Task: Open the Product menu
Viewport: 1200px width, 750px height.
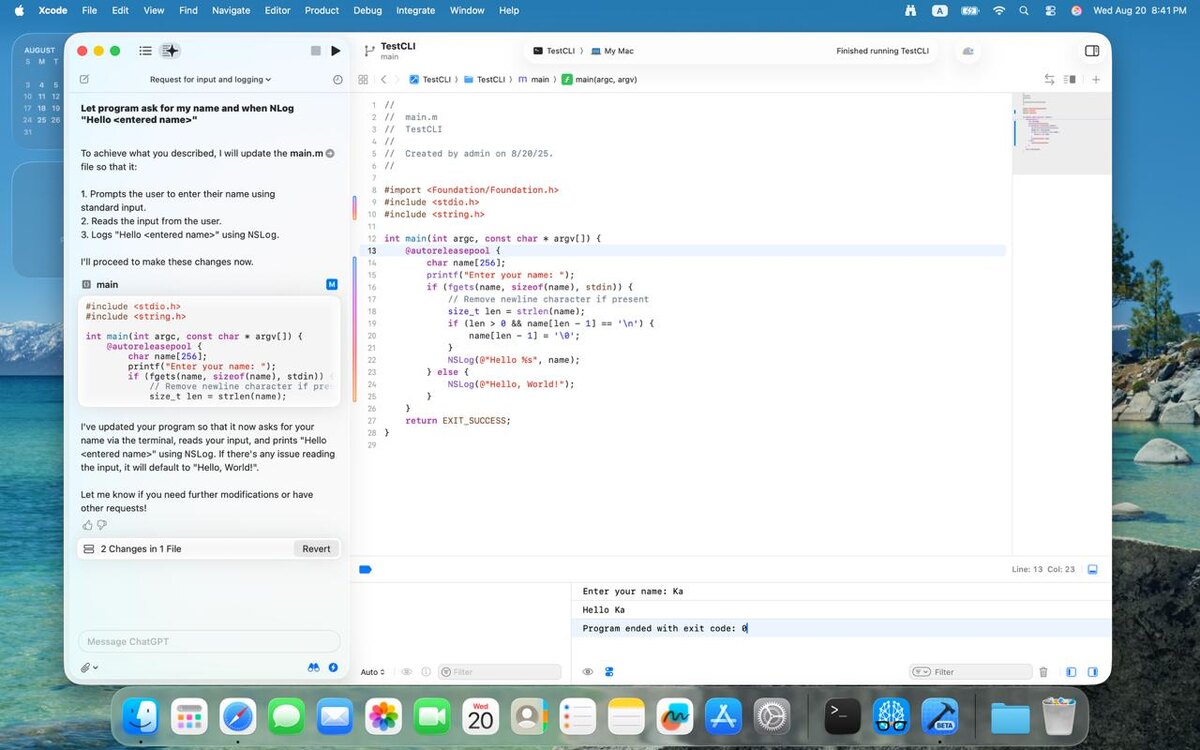Action: [x=321, y=10]
